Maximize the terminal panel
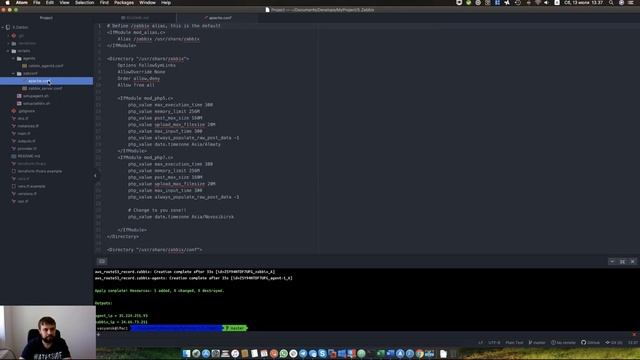Image resolution: width=640 pixels, height=360 pixels. pos(622,261)
